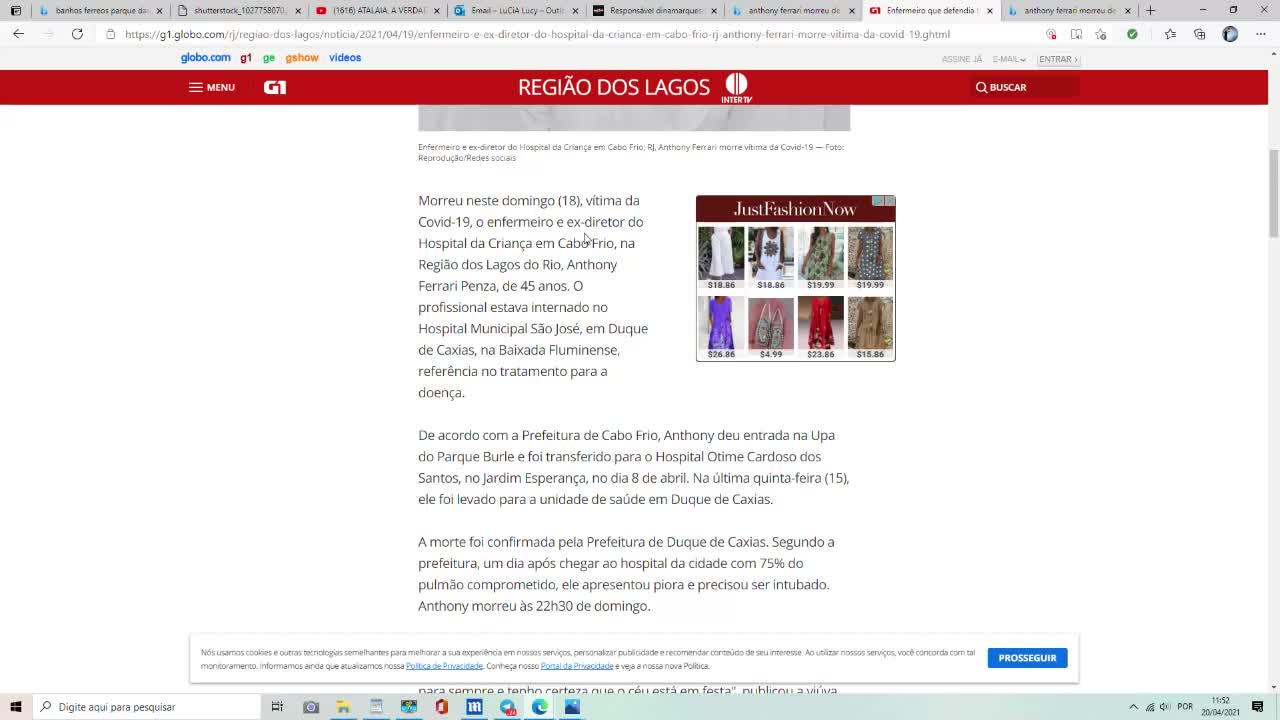1280x720 pixels.
Task: Click the Windows search box
Action: click(x=147, y=707)
